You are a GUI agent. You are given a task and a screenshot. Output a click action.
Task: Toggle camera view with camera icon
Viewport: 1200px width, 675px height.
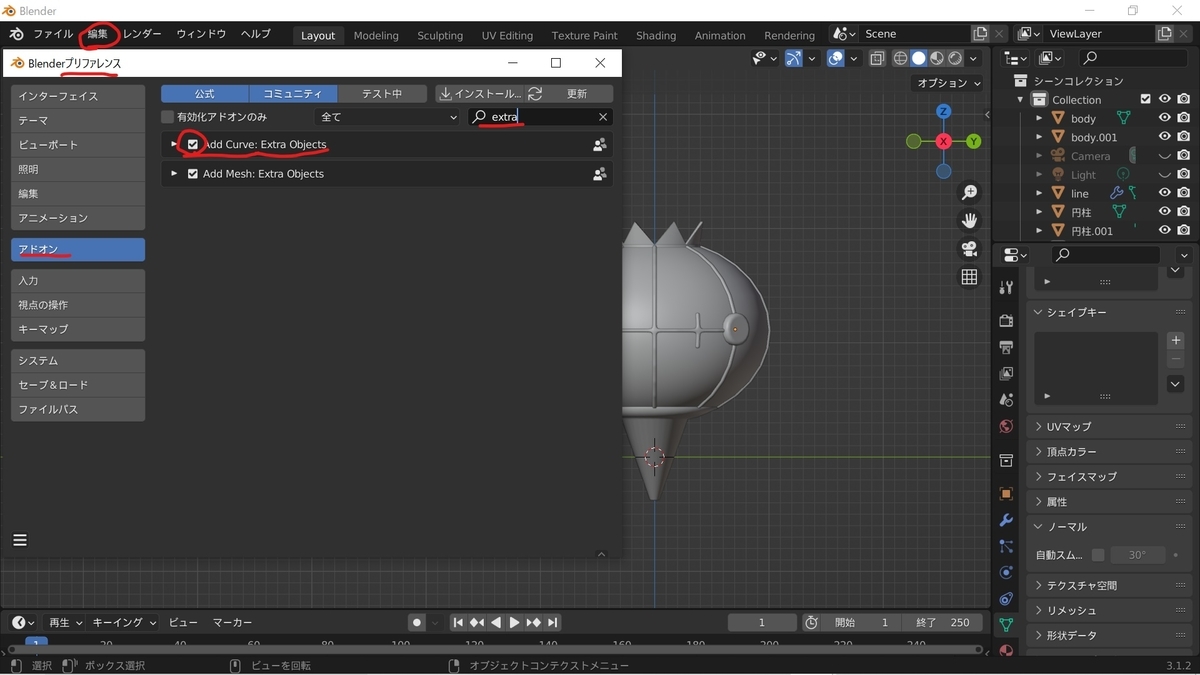click(x=969, y=249)
